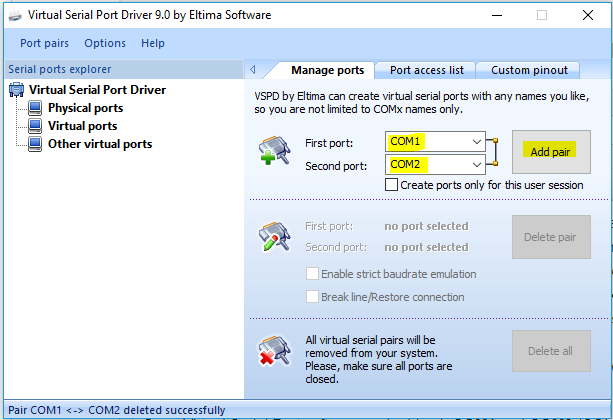Image resolution: width=613 pixels, height=420 pixels.
Task: Switch to the Manage ports tab
Action: point(327,70)
